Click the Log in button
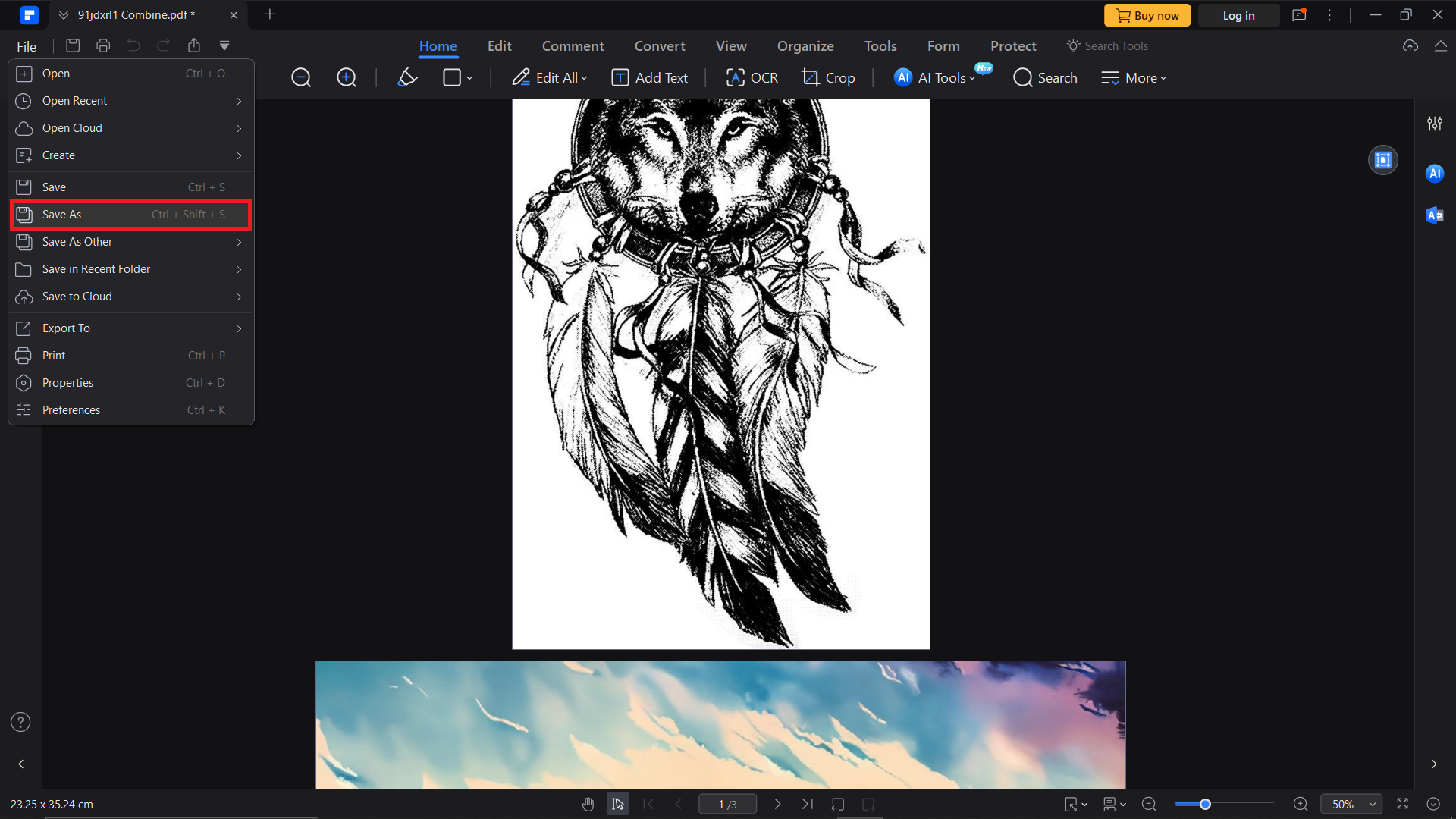Image resolution: width=1456 pixels, height=819 pixels. click(x=1238, y=15)
